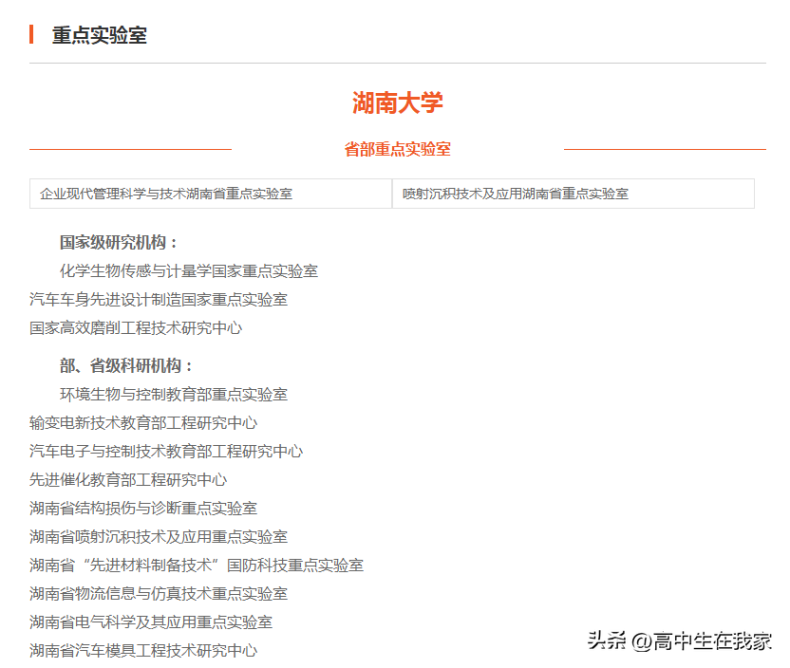Image resolution: width=790 pixels, height=668 pixels.
Task: Click 国家高效磨削工程技术研究中心 line
Action: coord(136,328)
